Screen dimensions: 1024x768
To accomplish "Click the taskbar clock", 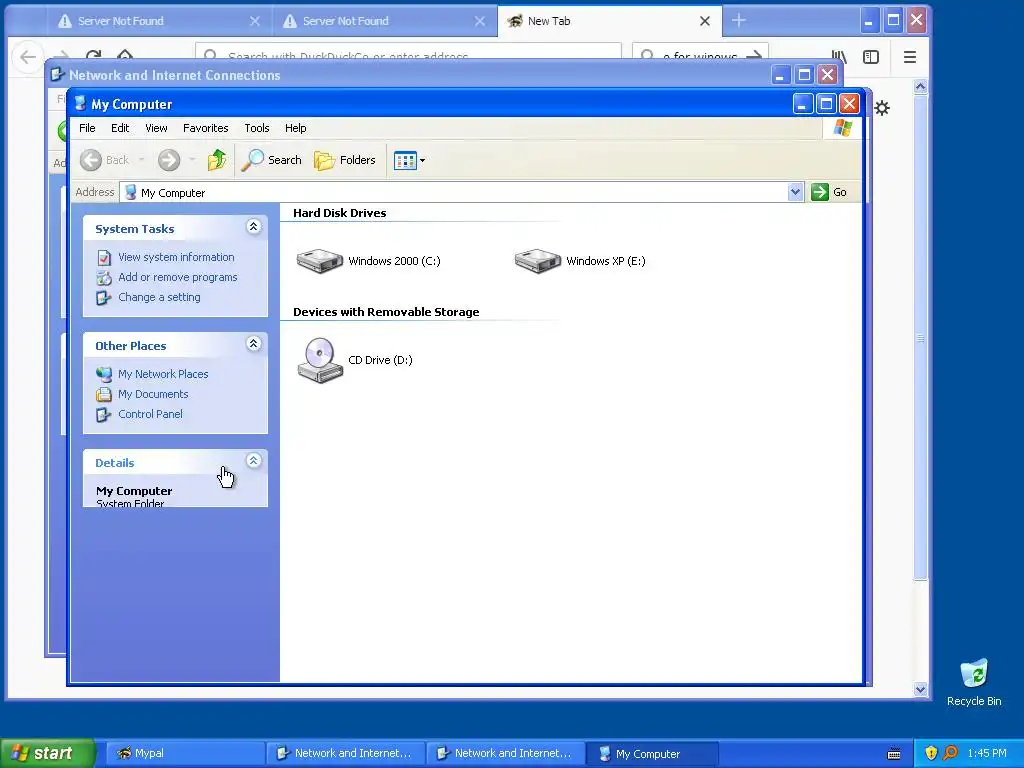I will 987,753.
